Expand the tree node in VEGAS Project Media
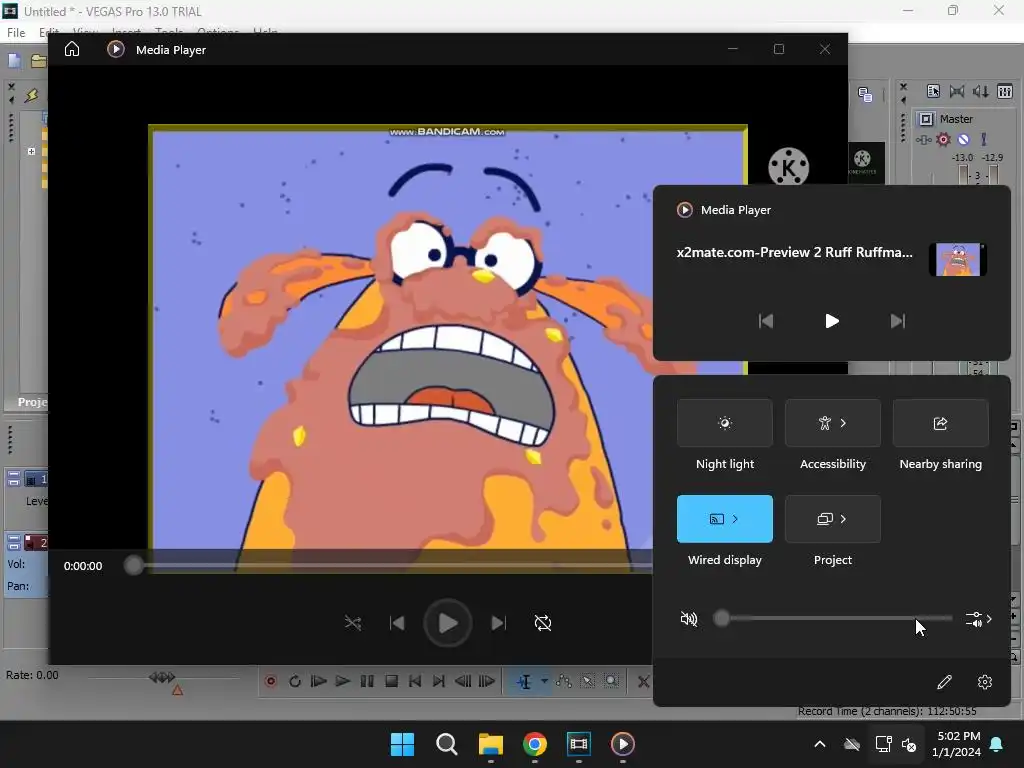Viewport: 1024px width, 768px height. [x=31, y=151]
